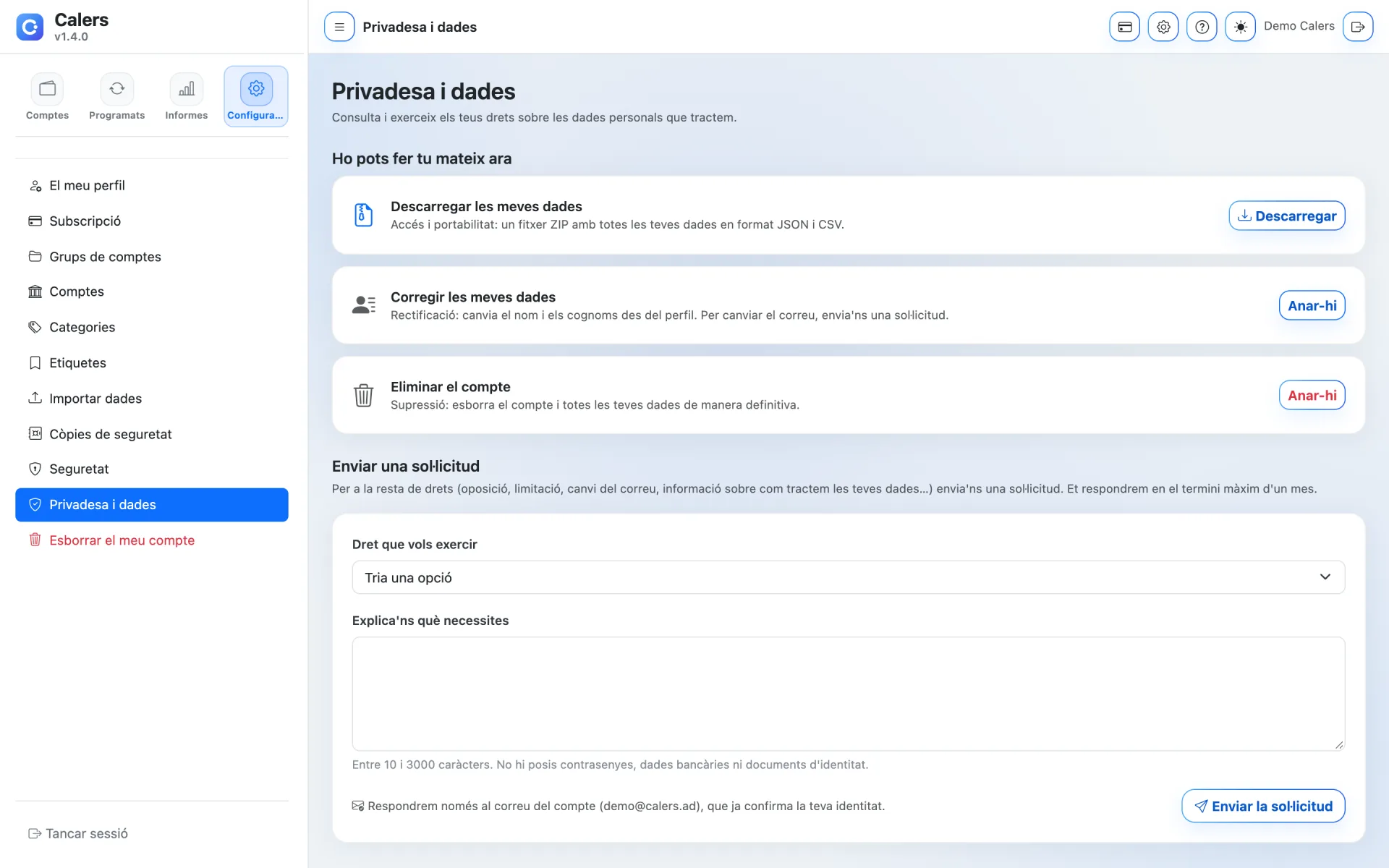This screenshot has height=868, width=1389.
Task: Open the help question mark icon
Action: [x=1202, y=27]
